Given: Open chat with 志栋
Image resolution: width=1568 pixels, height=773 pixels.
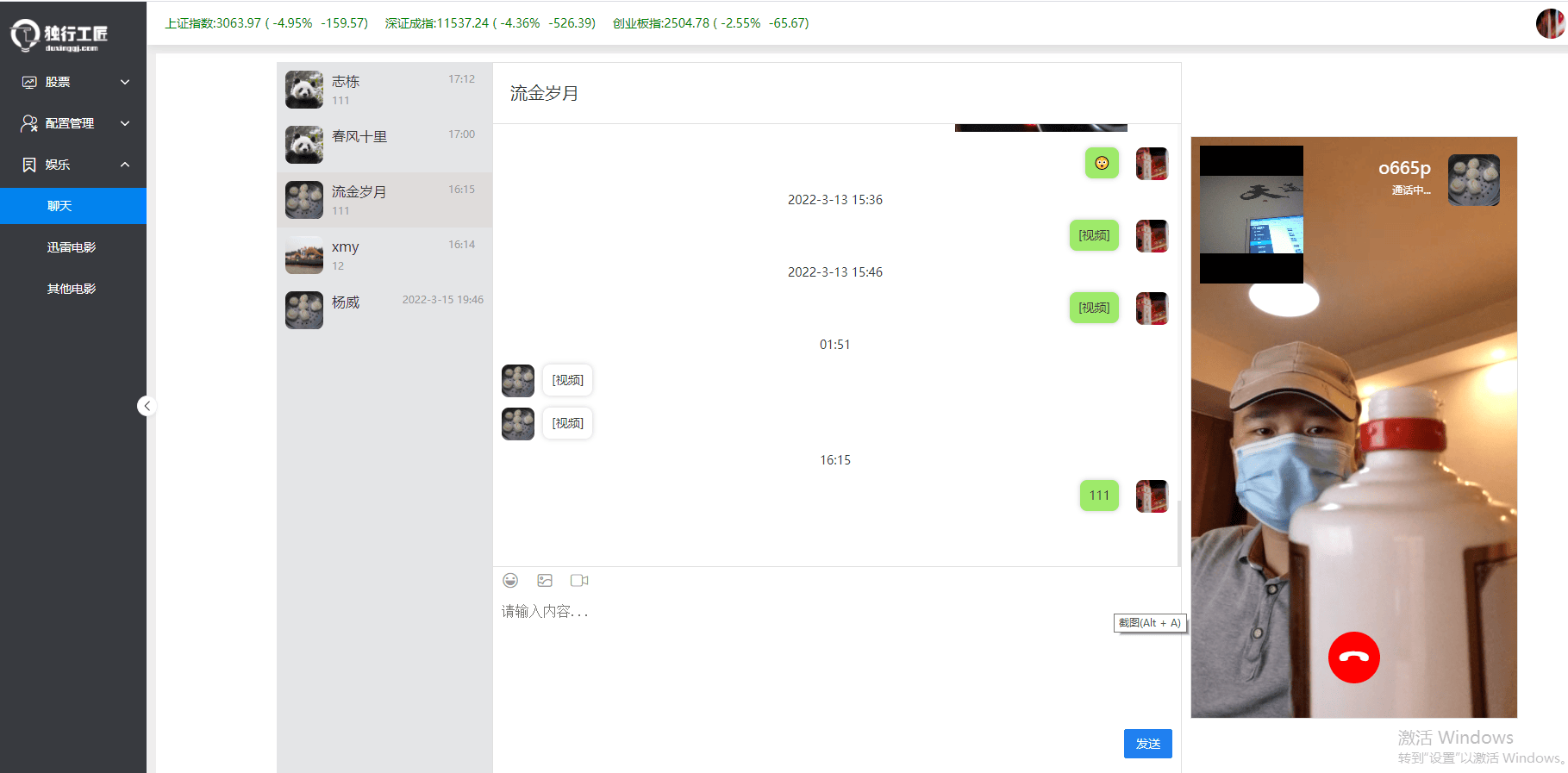Looking at the screenshot, I should click(x=384, y=90).
